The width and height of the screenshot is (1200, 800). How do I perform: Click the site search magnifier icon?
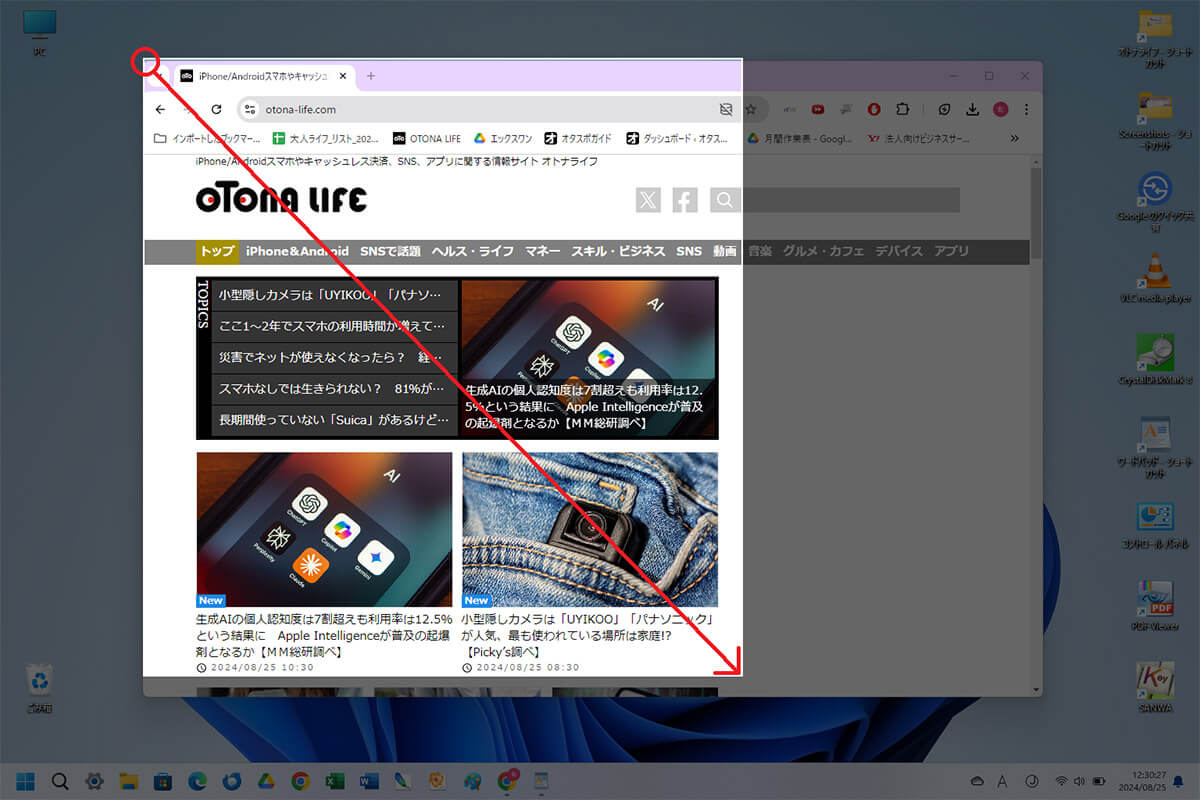[724, 200]
